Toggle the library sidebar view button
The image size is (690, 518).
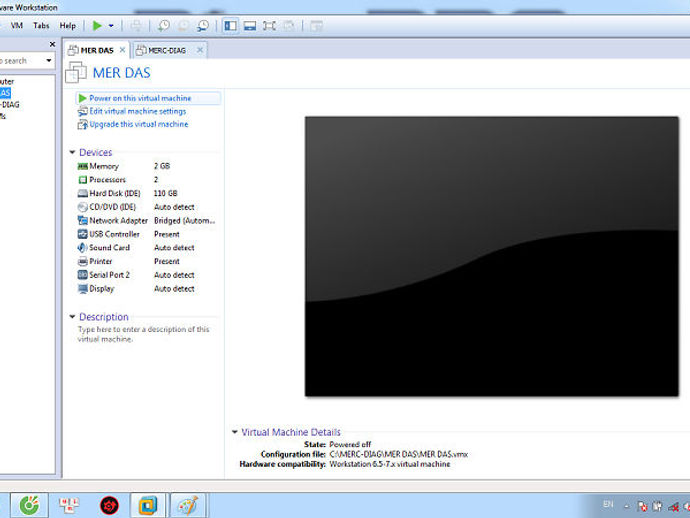click(x=230, y=26)
